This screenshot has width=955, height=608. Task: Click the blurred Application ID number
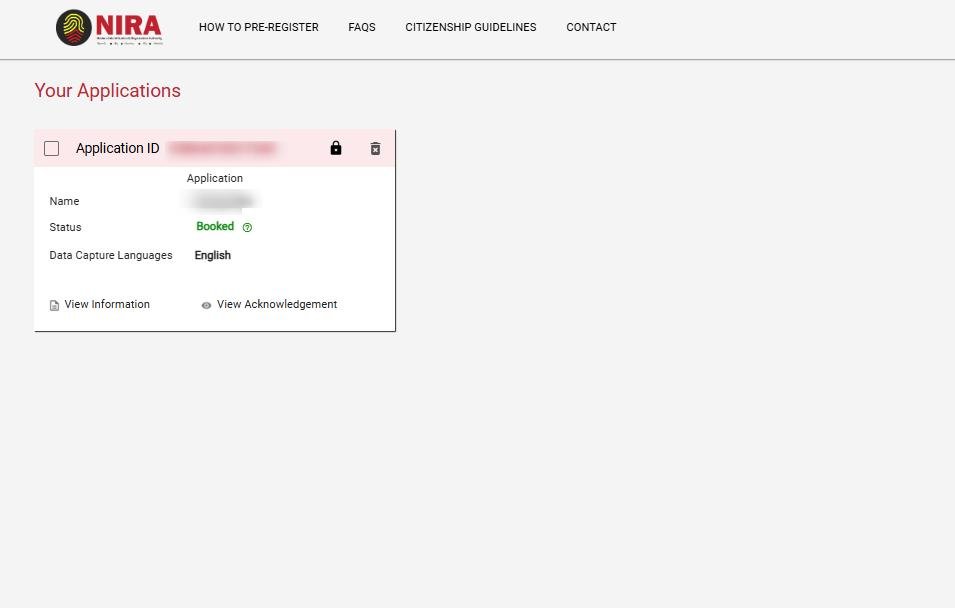click(x=222, y=149)
